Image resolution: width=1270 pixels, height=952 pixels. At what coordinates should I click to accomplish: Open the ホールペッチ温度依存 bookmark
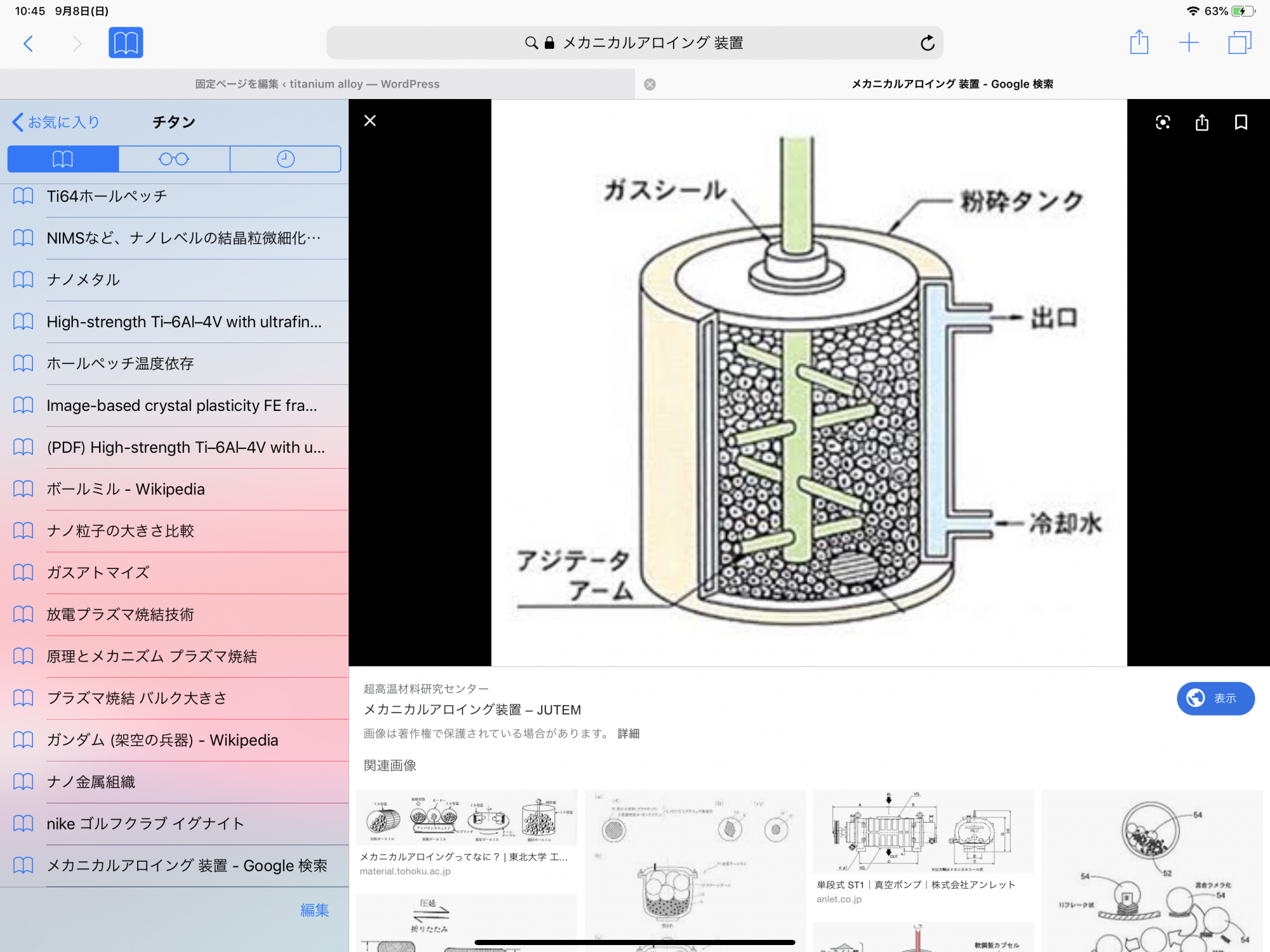[174, 364]
